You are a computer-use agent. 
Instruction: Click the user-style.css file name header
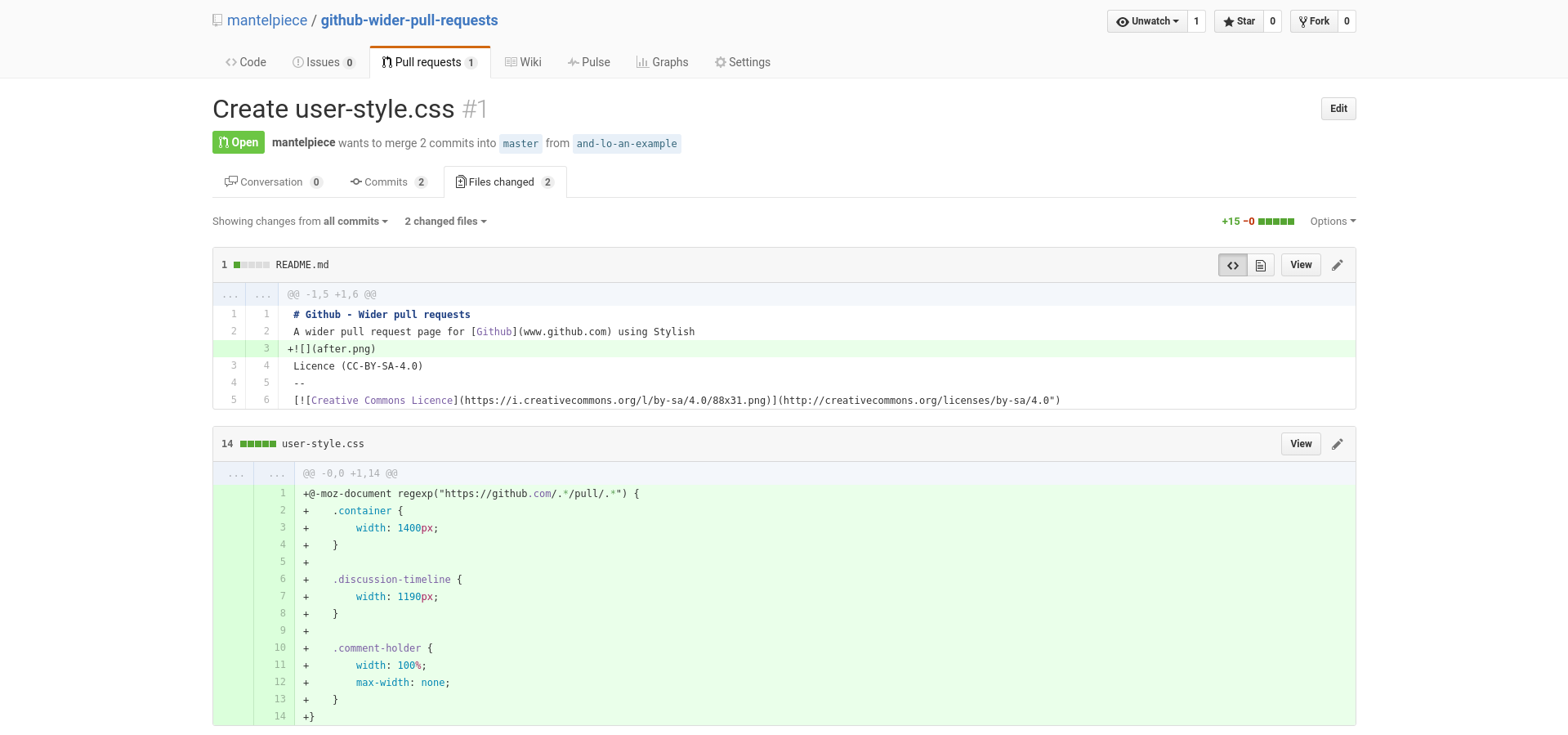[323, 444]
